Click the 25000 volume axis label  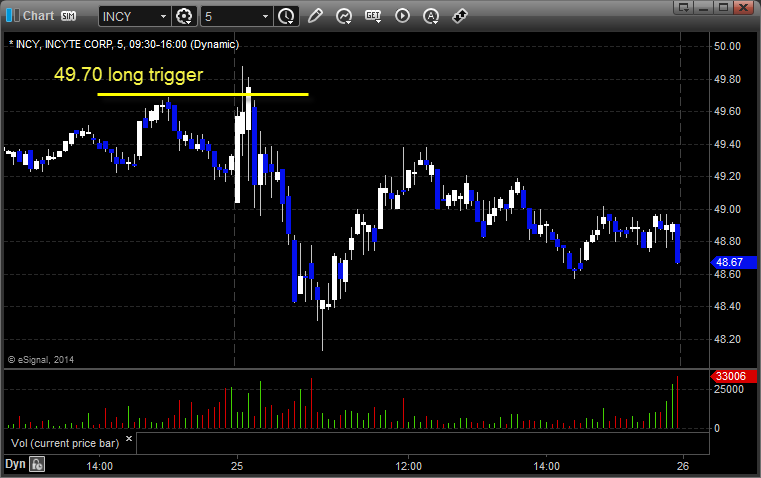point(728,389)
